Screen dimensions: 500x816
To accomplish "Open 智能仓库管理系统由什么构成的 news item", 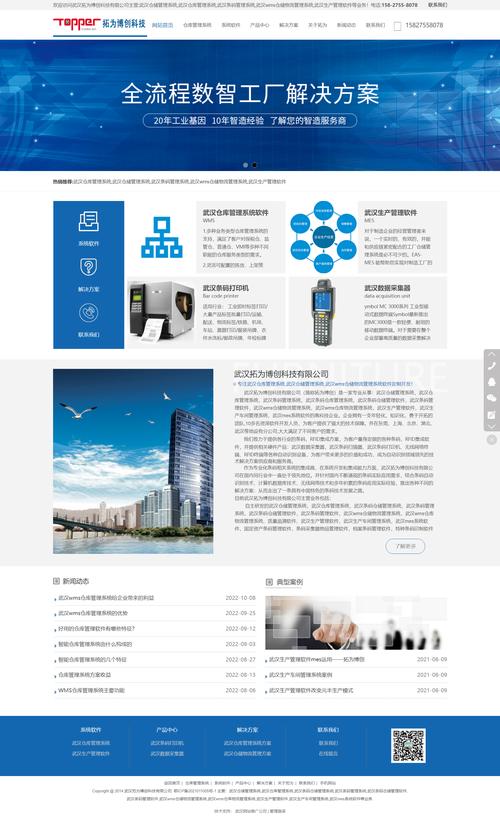I will point(95,644).
